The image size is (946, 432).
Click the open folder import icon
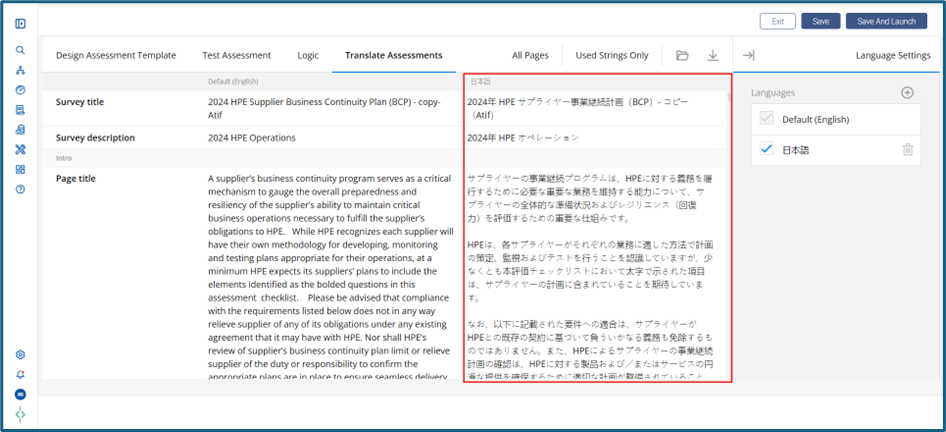click(682, 56)
